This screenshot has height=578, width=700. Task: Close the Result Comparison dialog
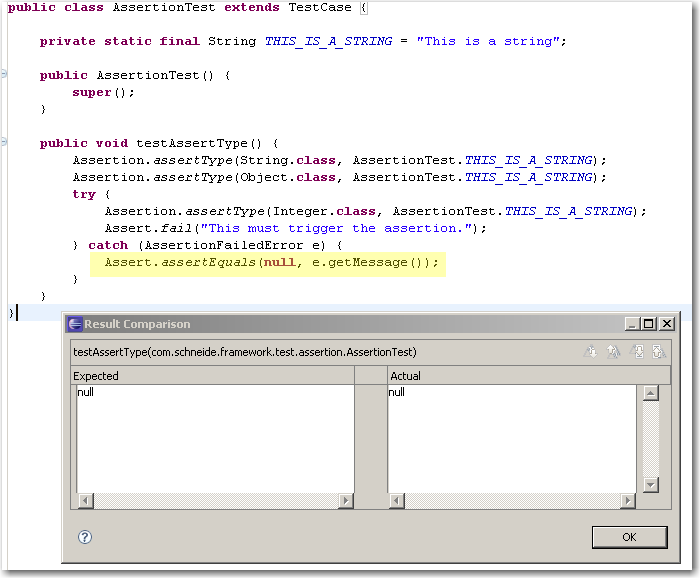[x=666, y=324]
